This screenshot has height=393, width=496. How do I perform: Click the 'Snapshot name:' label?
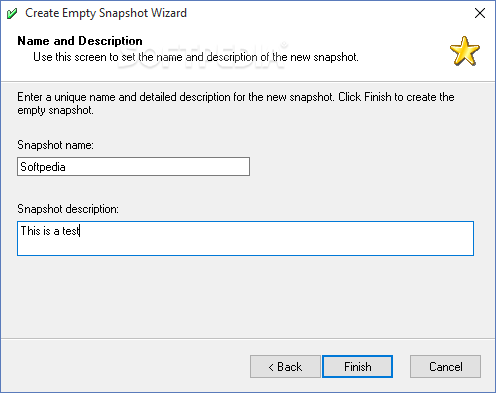[x=55, y=145]
